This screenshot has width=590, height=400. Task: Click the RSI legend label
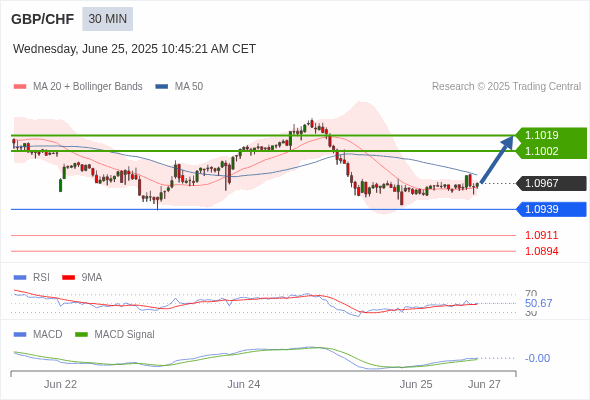tap(41, 278)
